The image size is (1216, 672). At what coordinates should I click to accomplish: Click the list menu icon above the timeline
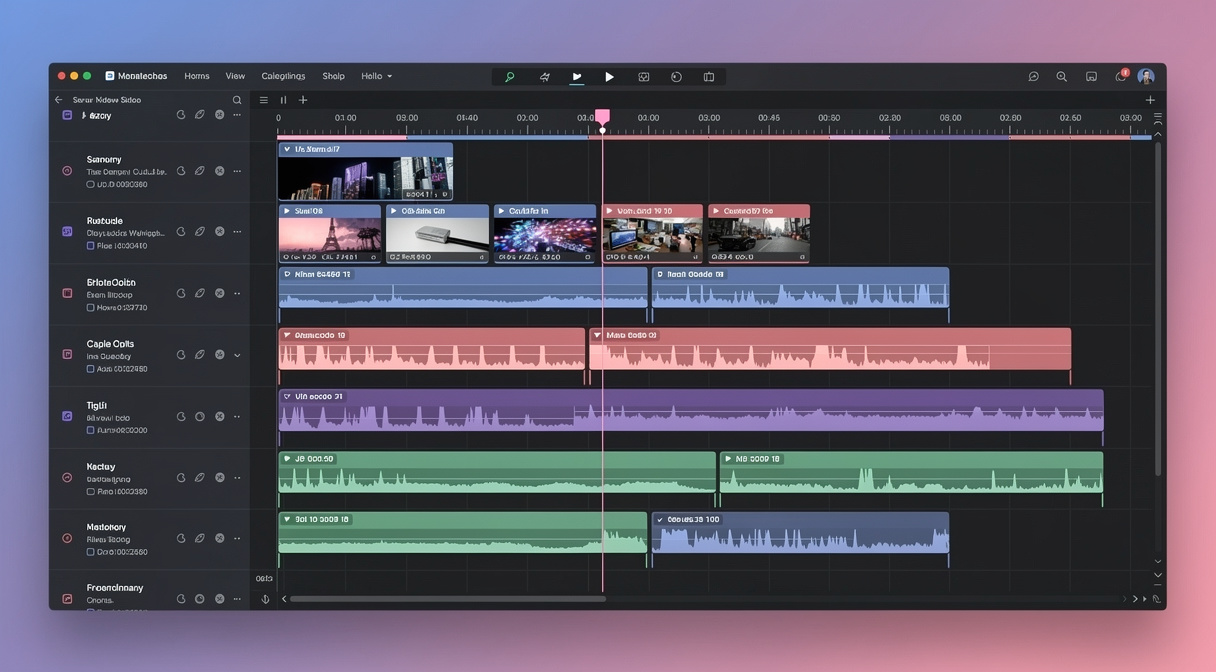(x=264, y=100)
